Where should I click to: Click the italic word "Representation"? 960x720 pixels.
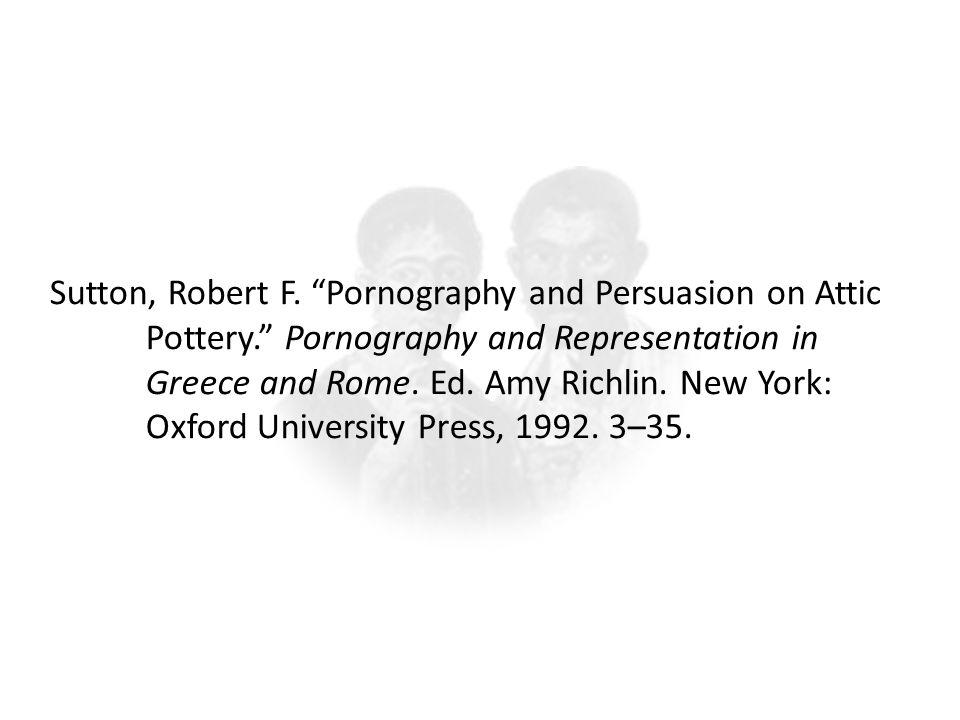point(666,340)
